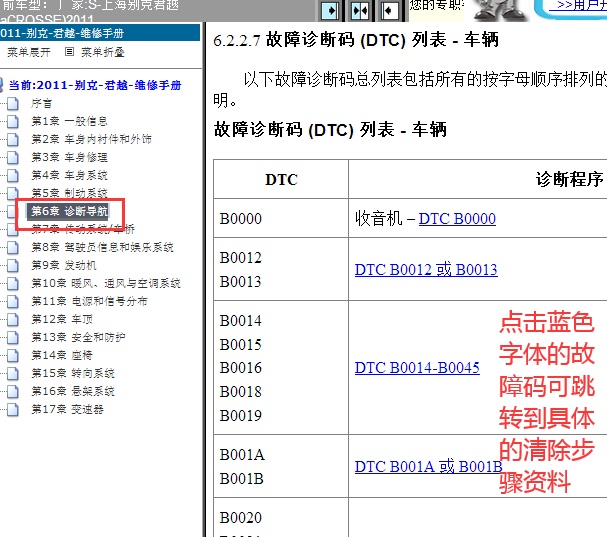Open chapter 第4章 车身系统
The image size is (607, 537).
point(69,175)
